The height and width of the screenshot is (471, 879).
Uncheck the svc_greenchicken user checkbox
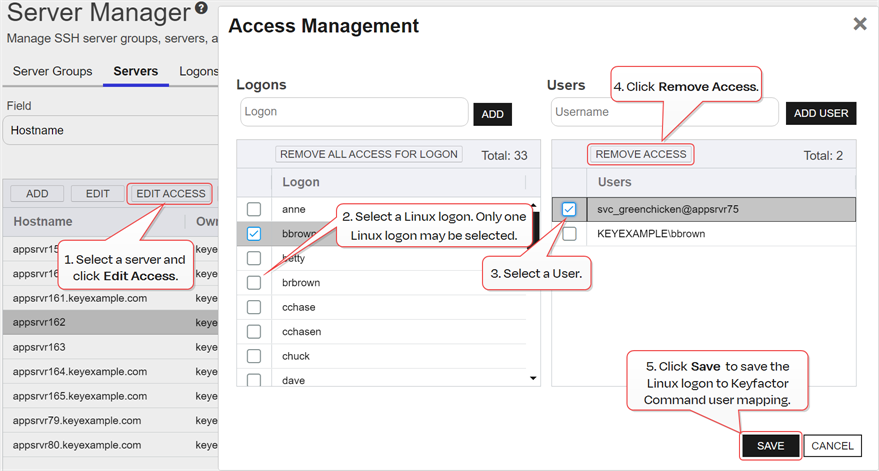[x=569, y=209]
